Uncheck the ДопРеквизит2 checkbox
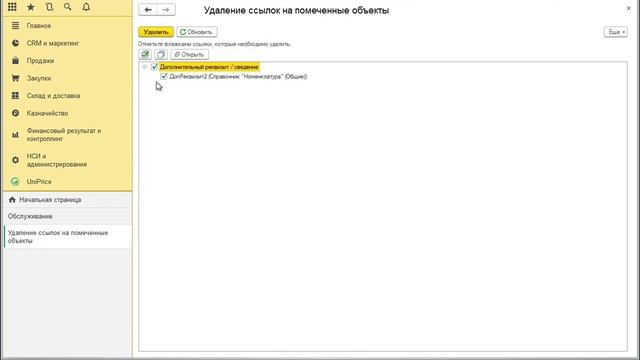640x360 pixels. click(x=164, y=76)
